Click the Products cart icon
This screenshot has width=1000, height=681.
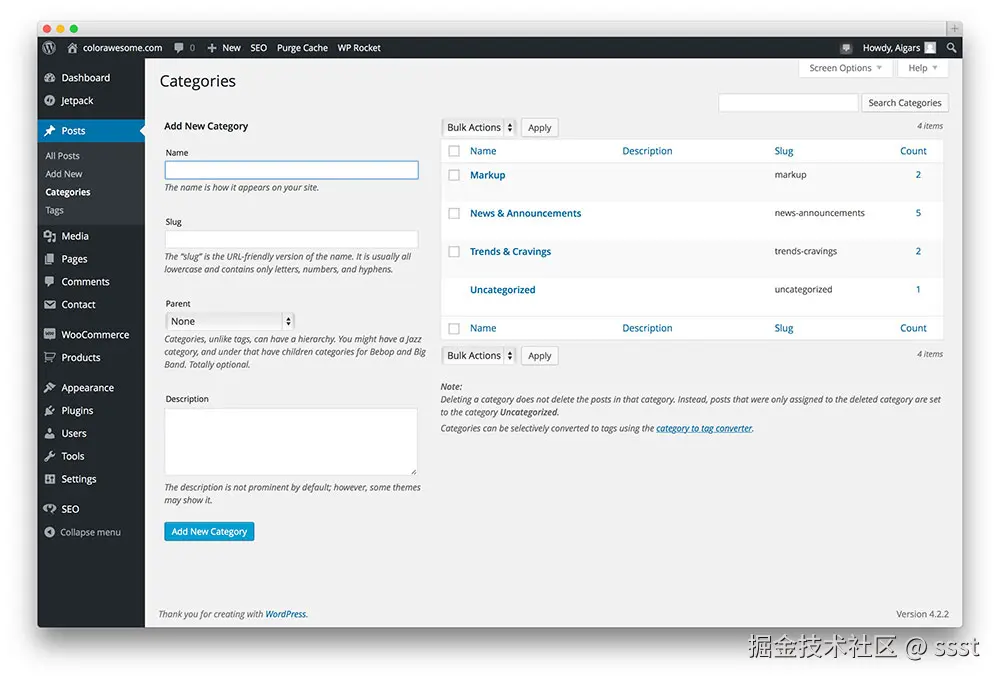pyautogui.click(x=50, y=357)
